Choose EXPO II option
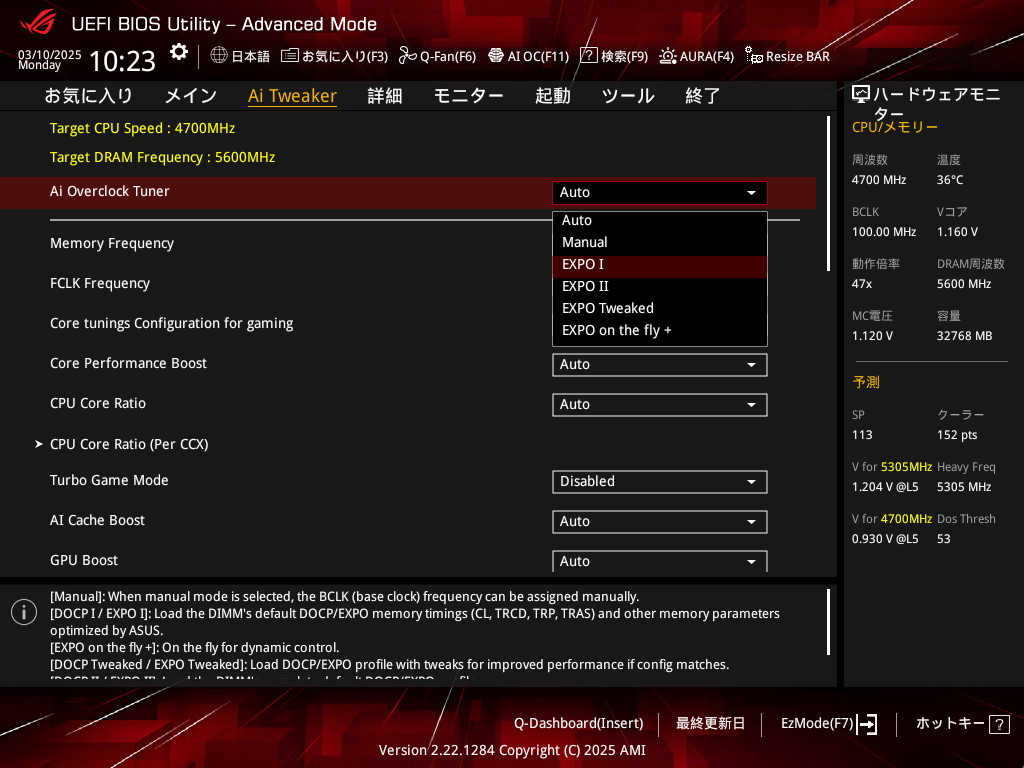The image size is (1024, 768). [660, 286]
